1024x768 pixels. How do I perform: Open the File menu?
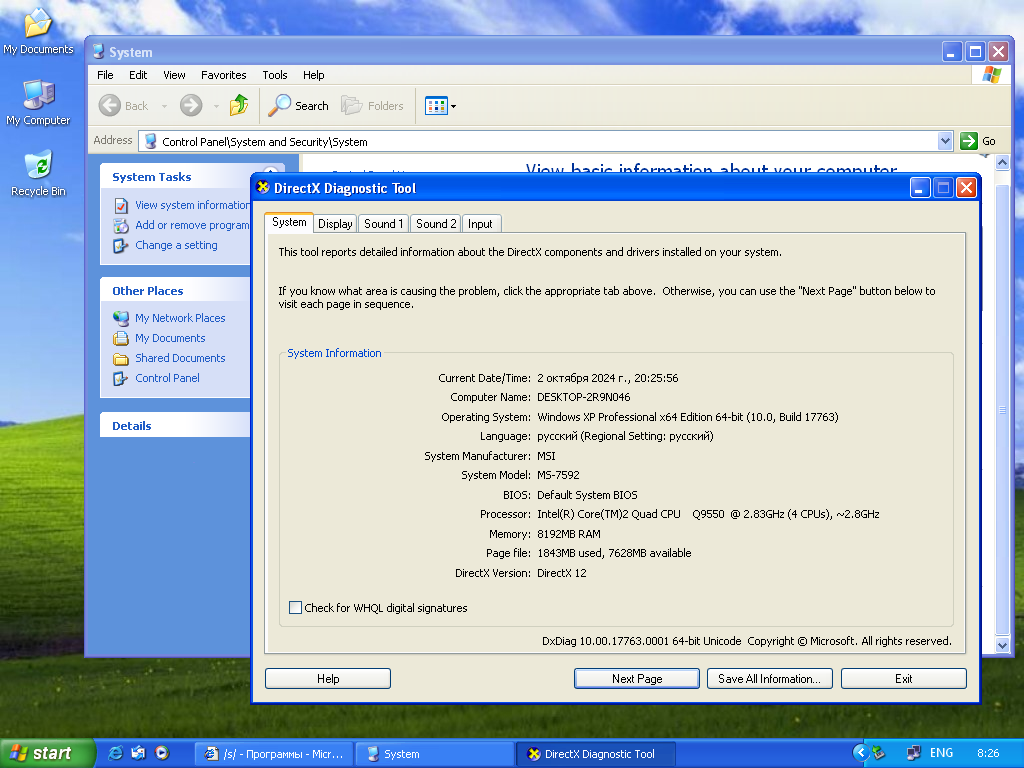click(105, 75)
